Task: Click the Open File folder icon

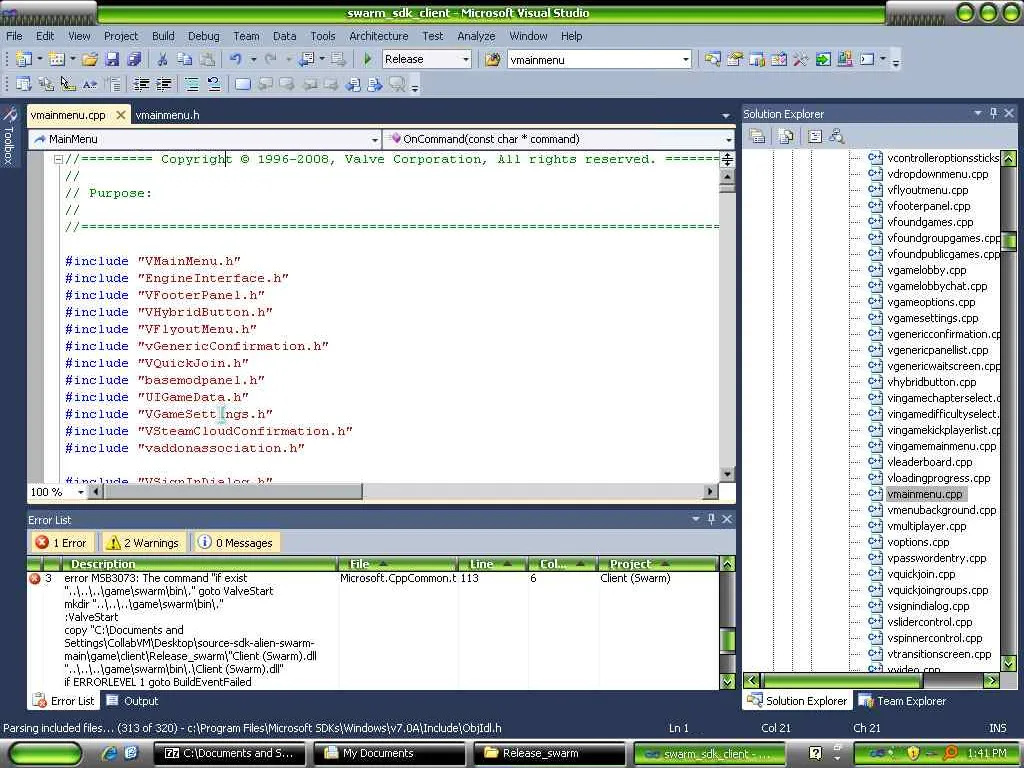Action: click(x=89, y=59)
